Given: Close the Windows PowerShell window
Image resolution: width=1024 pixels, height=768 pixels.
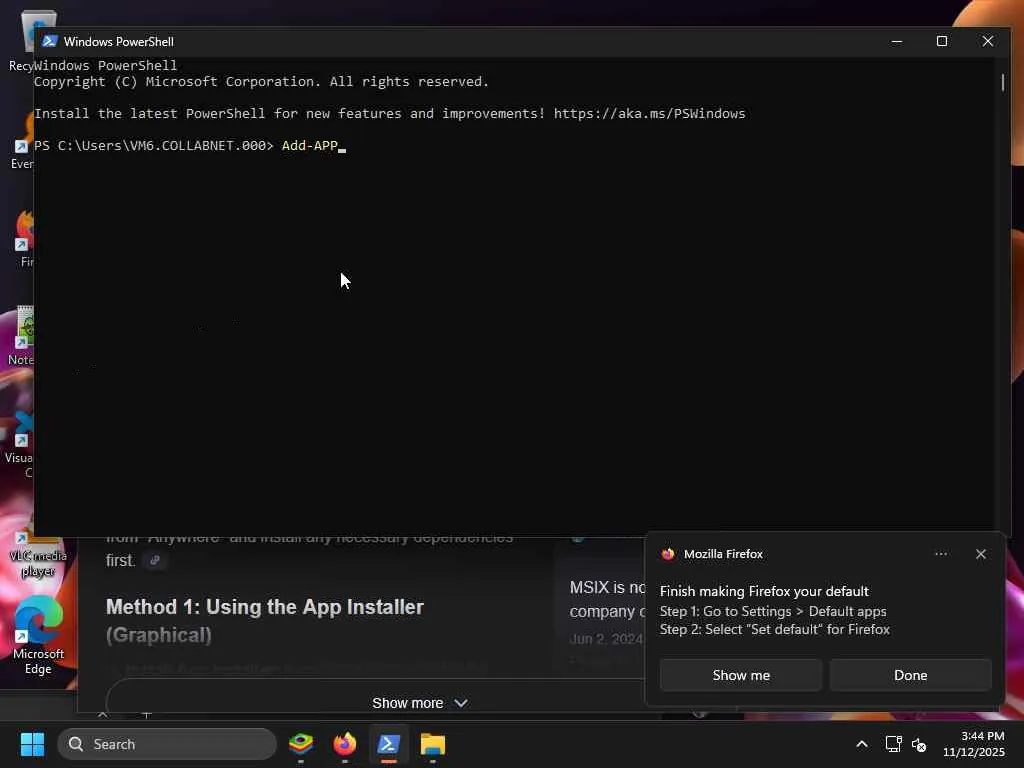Looking at the screenshot, I should coord(987,41).
